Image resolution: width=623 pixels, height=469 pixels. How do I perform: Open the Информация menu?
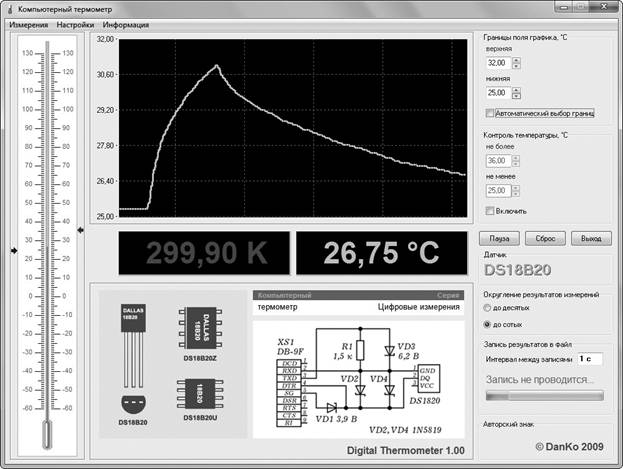(x=126, y=25)
